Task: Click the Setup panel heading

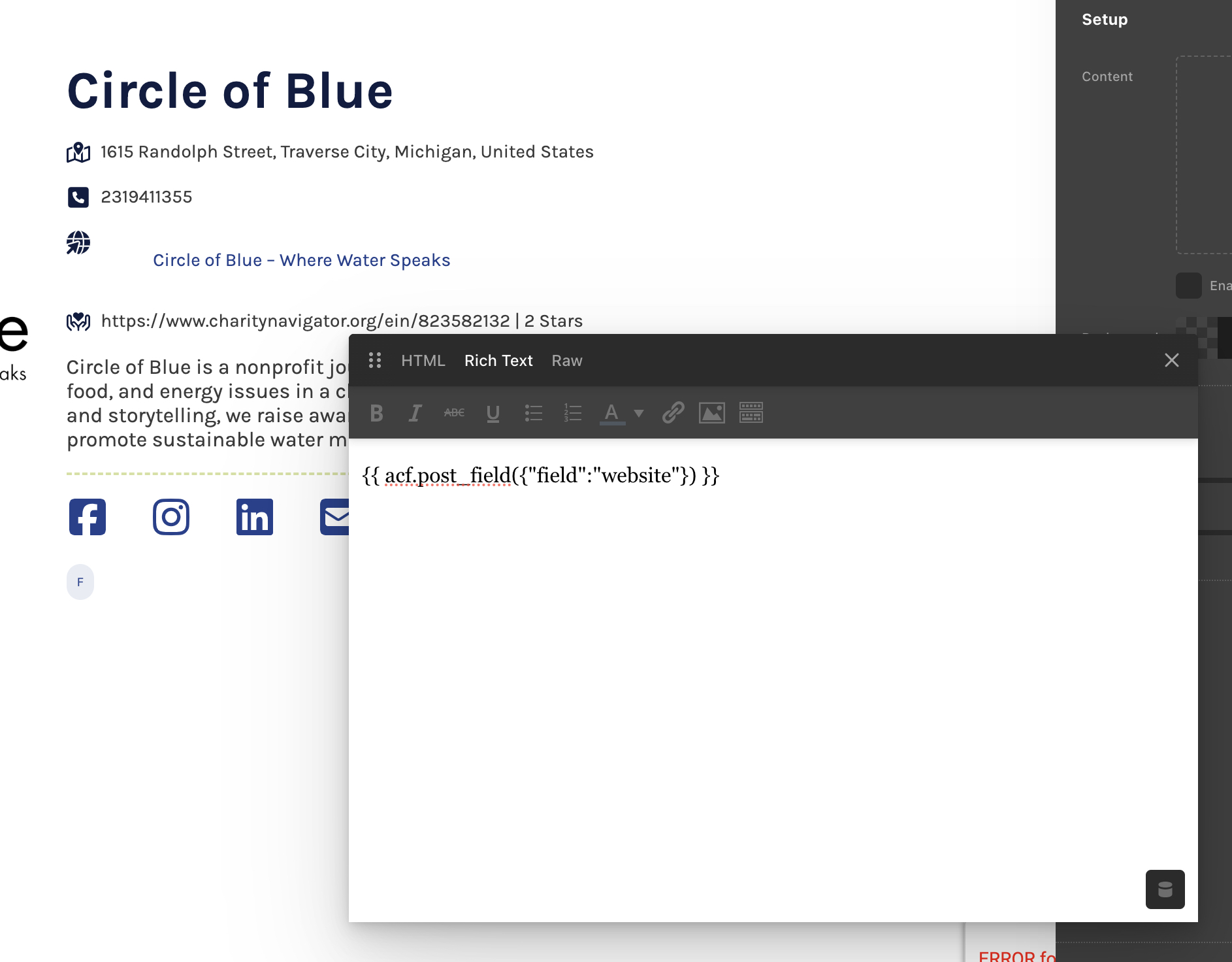Action: click(1105, 20)
